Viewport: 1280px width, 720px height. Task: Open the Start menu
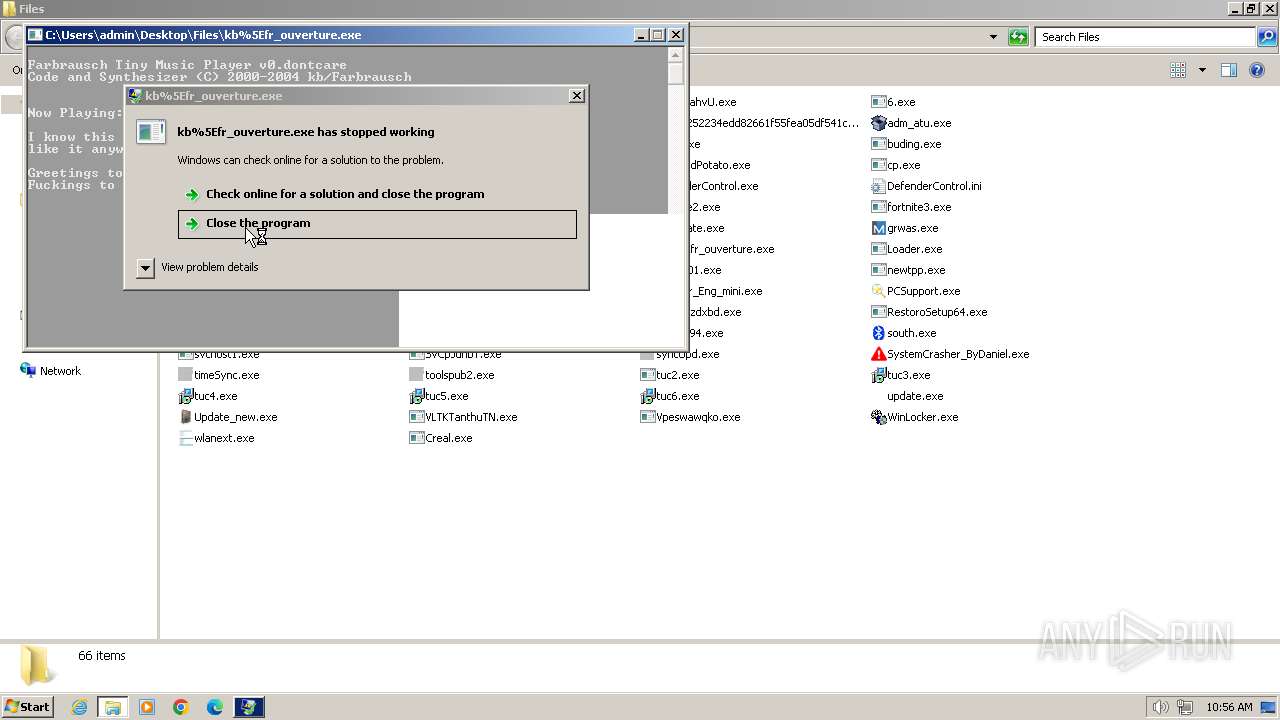[x=27, y=707]
